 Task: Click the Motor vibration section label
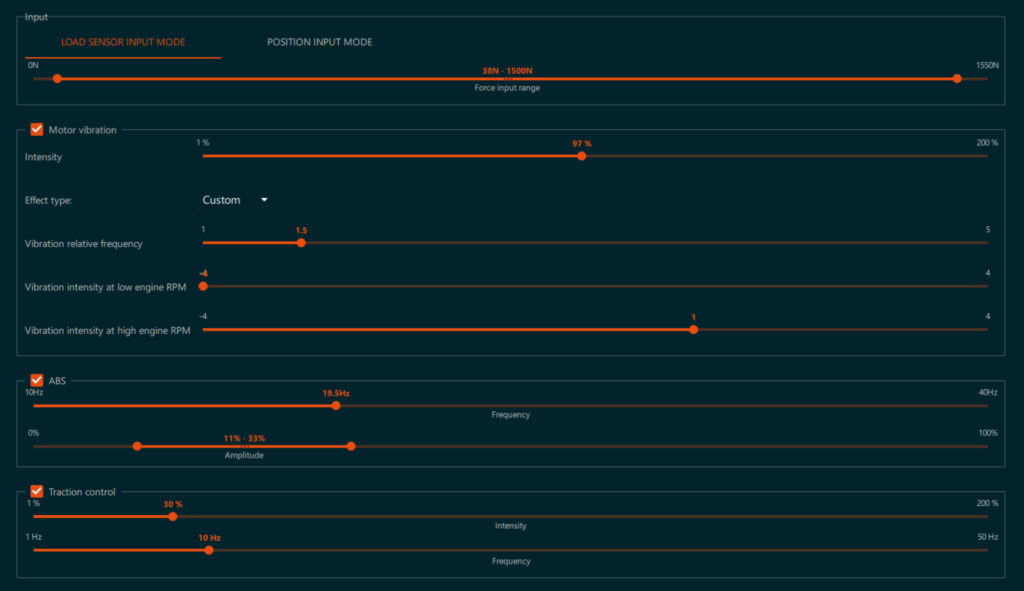click(x=82, y=129)
